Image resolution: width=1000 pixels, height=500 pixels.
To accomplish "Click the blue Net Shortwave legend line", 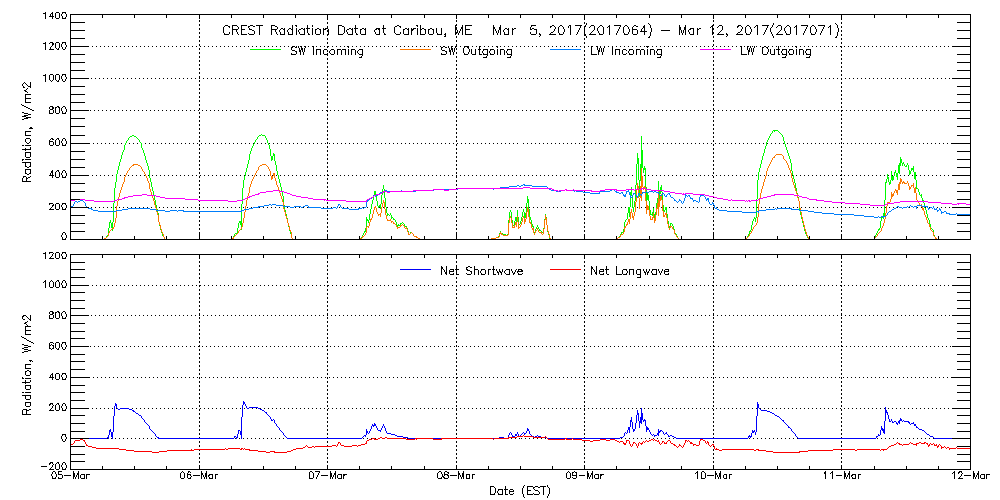I will (416, 271).
